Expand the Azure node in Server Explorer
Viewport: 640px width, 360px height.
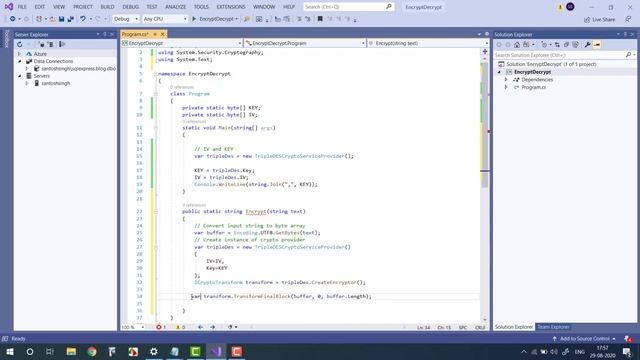pyautogui.click(x=19, y=54)
